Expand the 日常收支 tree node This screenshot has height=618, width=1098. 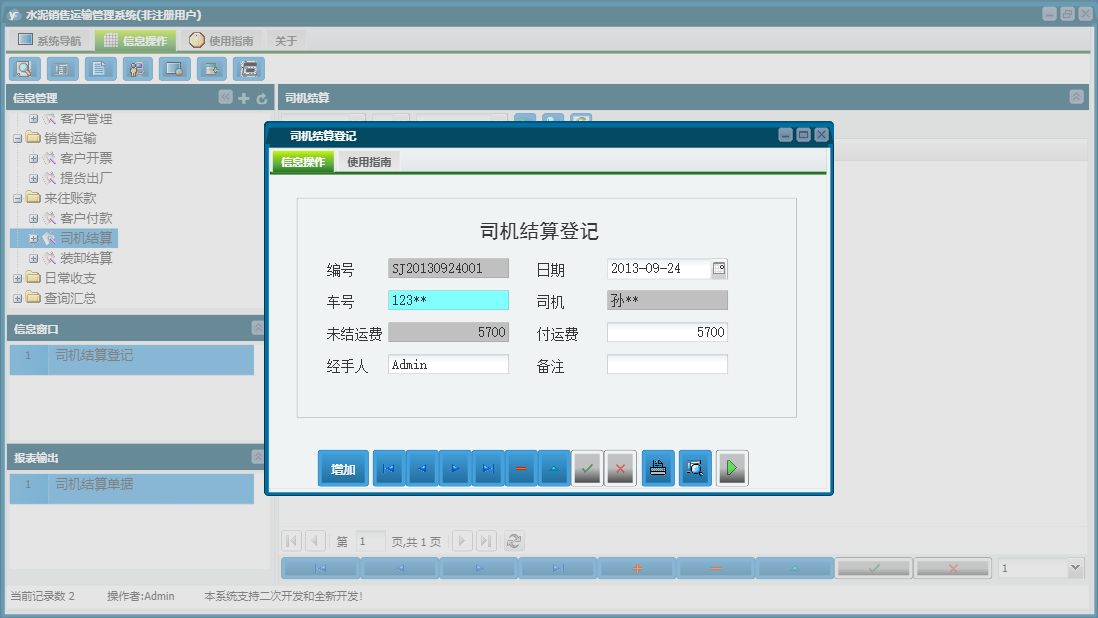16,278
